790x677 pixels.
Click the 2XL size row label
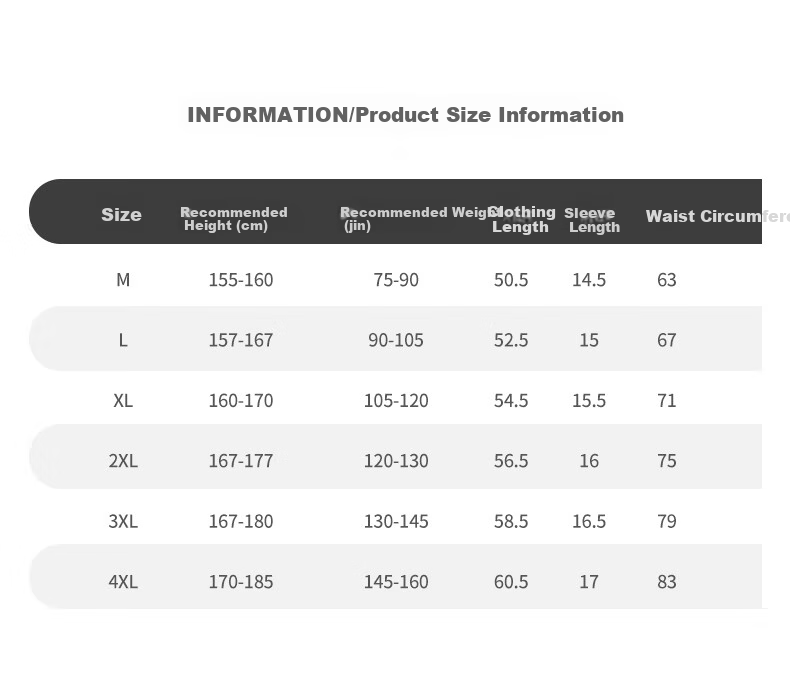point(123,460)
